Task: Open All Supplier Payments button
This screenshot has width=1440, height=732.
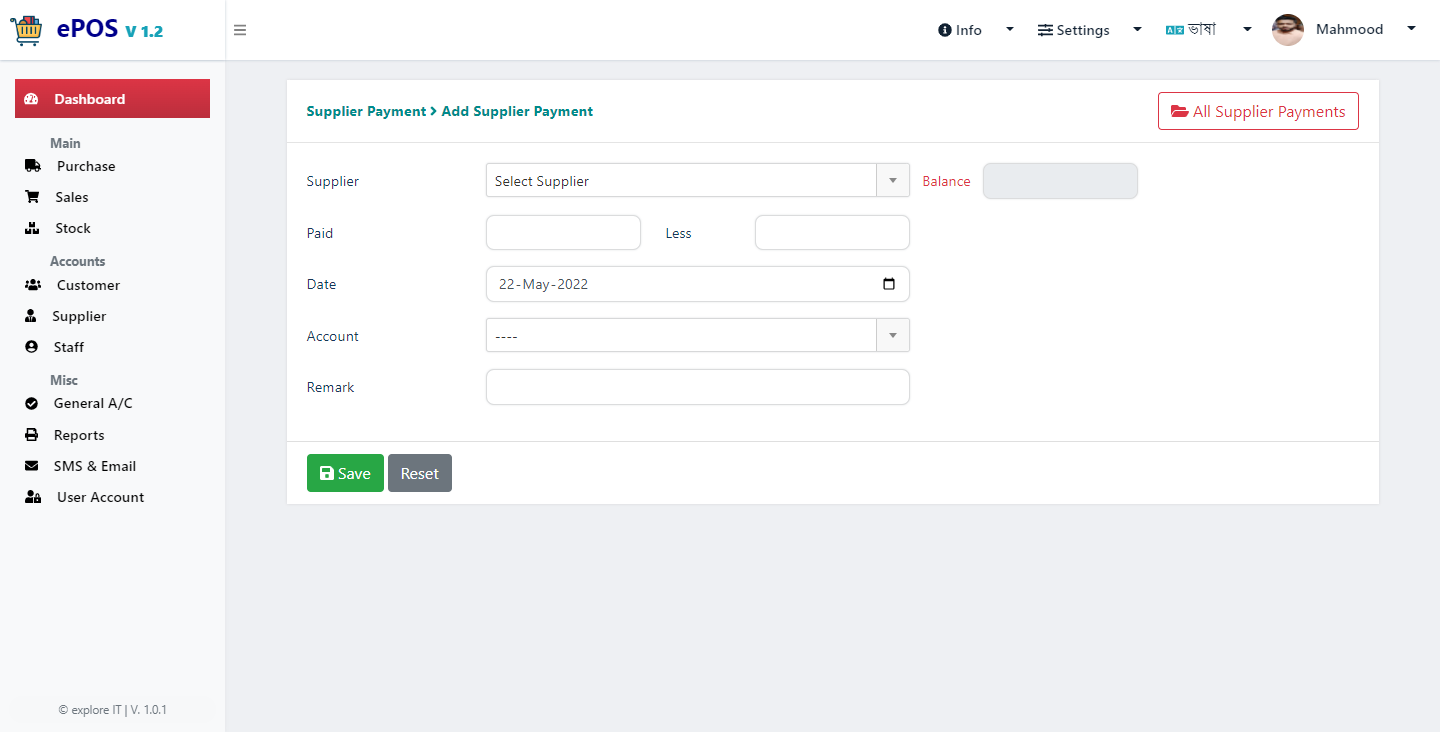Action: coord(1258,111)
